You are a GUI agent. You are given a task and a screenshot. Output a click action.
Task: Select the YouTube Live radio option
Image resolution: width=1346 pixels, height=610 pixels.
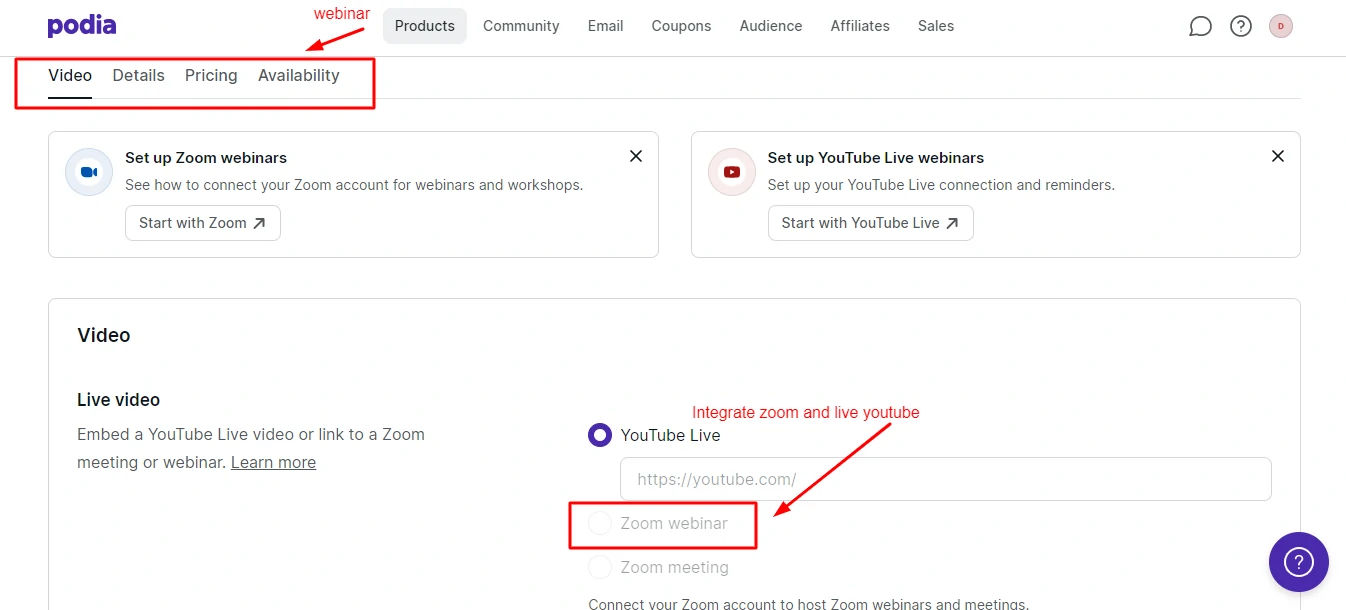[599, 435]
